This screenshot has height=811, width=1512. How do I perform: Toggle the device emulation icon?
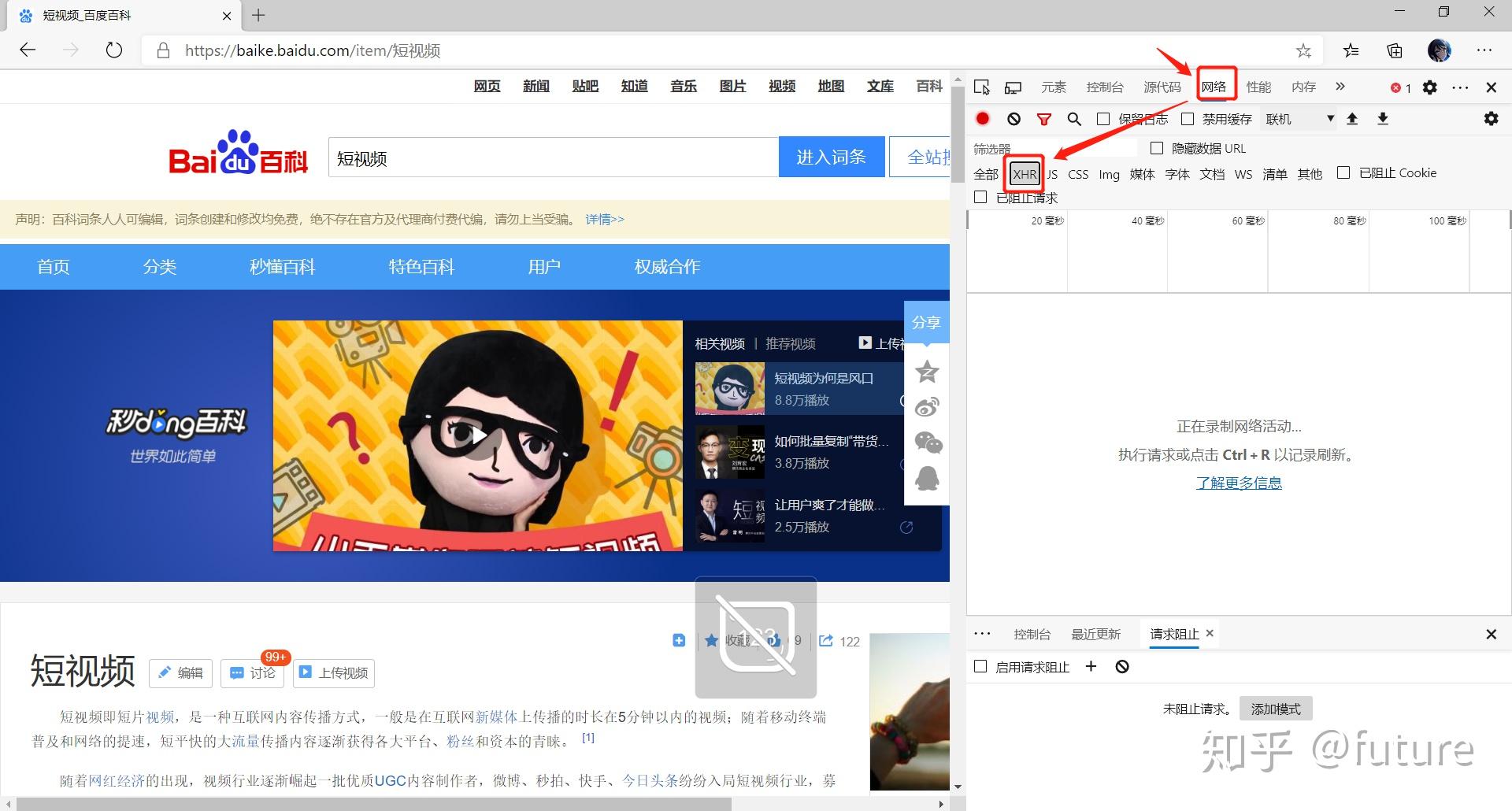[x=1014, y=87]
